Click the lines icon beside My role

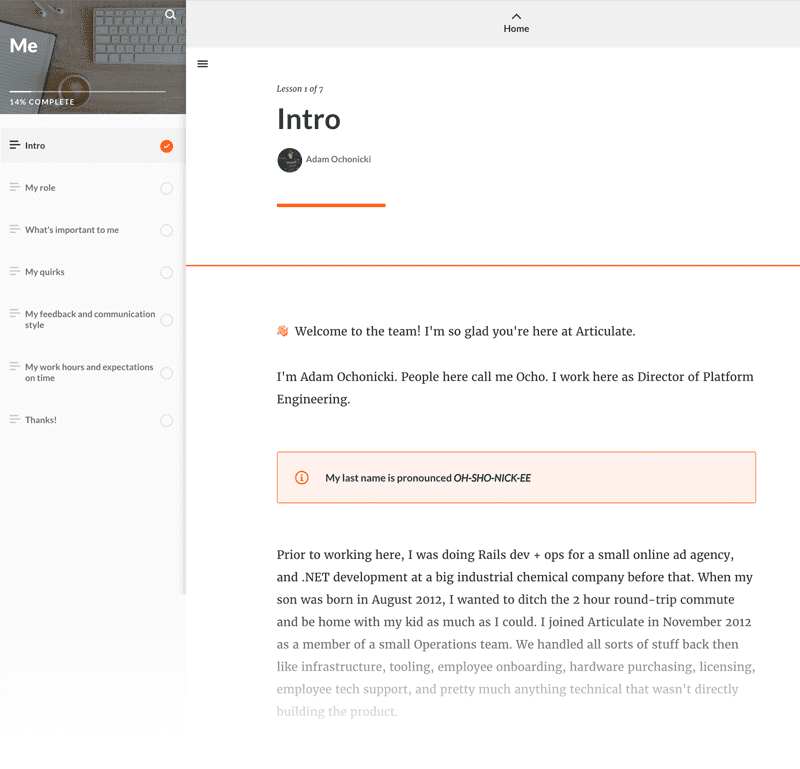[15, 187]
